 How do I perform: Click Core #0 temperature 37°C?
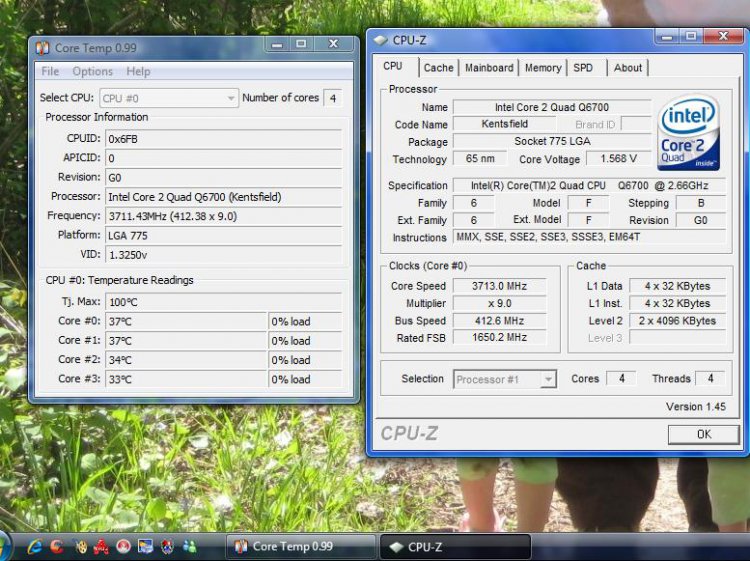tap(186, 321)
